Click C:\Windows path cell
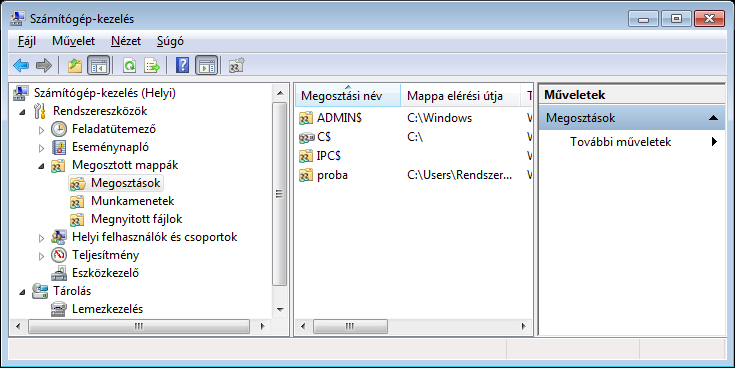735x368 pixels. pos(440,118)
